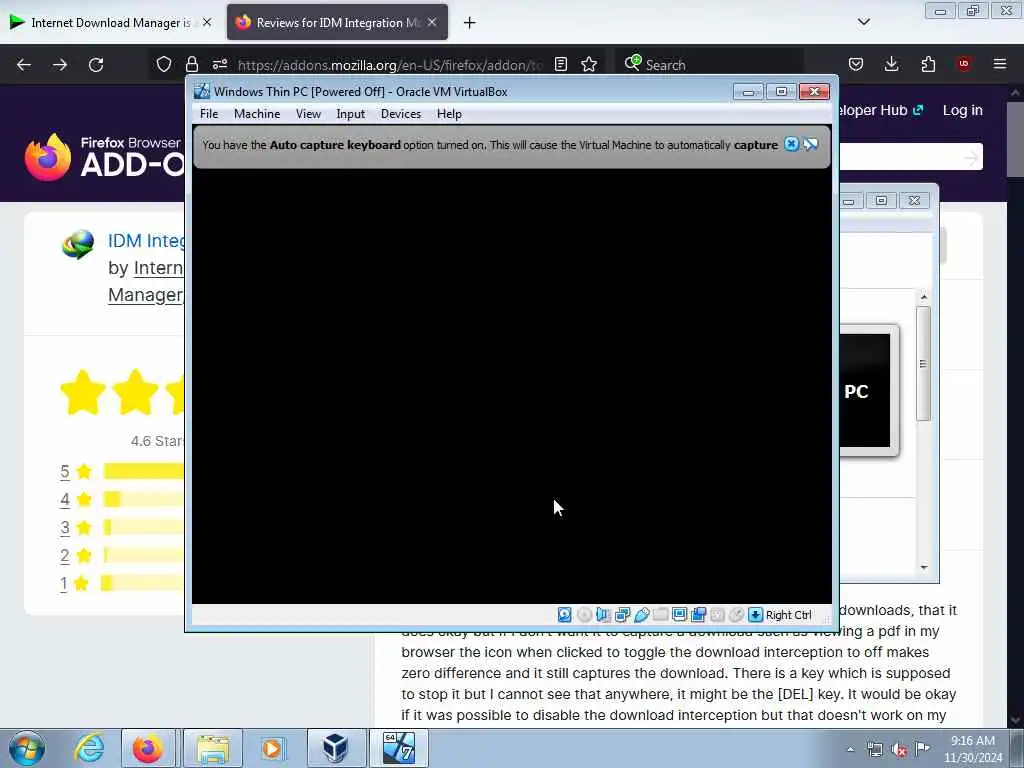Filter reviews by 2 star rating
This screenshot has width=1024, height=768.
(65, 556)
